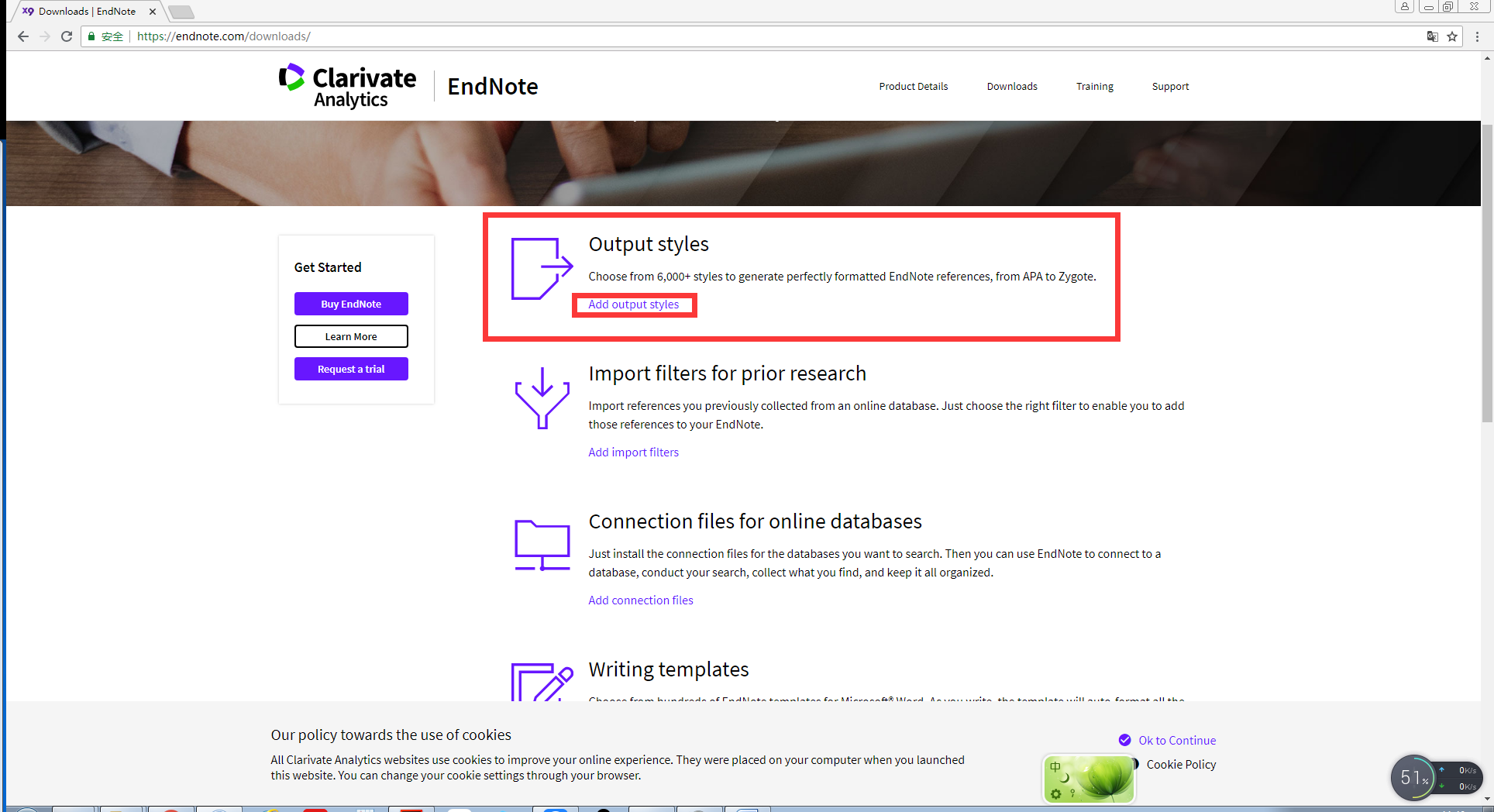Open the Chrome three-dot menu
The height and width of the screenshot is (812, 1494).
(x=1478, y=36)
